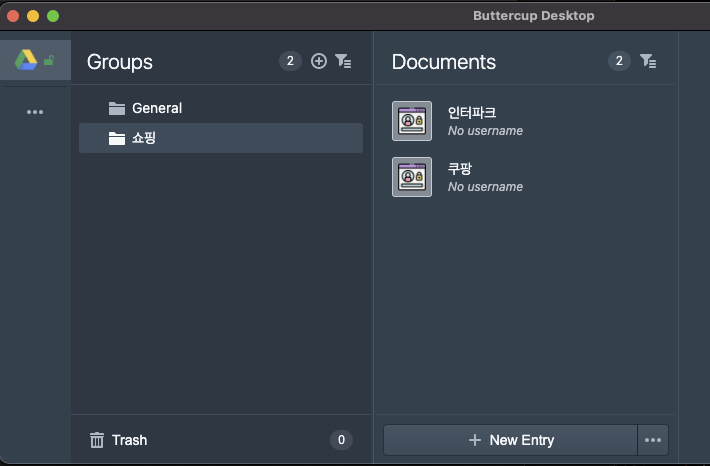Click No username under 인터파크

click(x=485, y=131)
